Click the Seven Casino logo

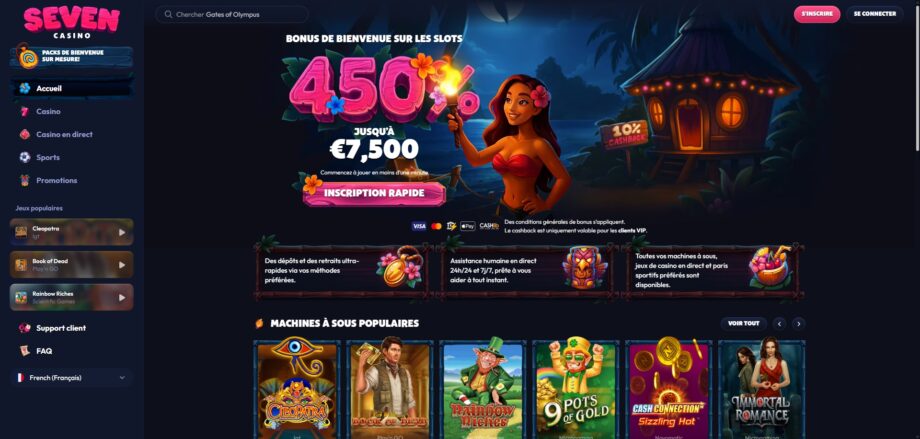[72, 22]
